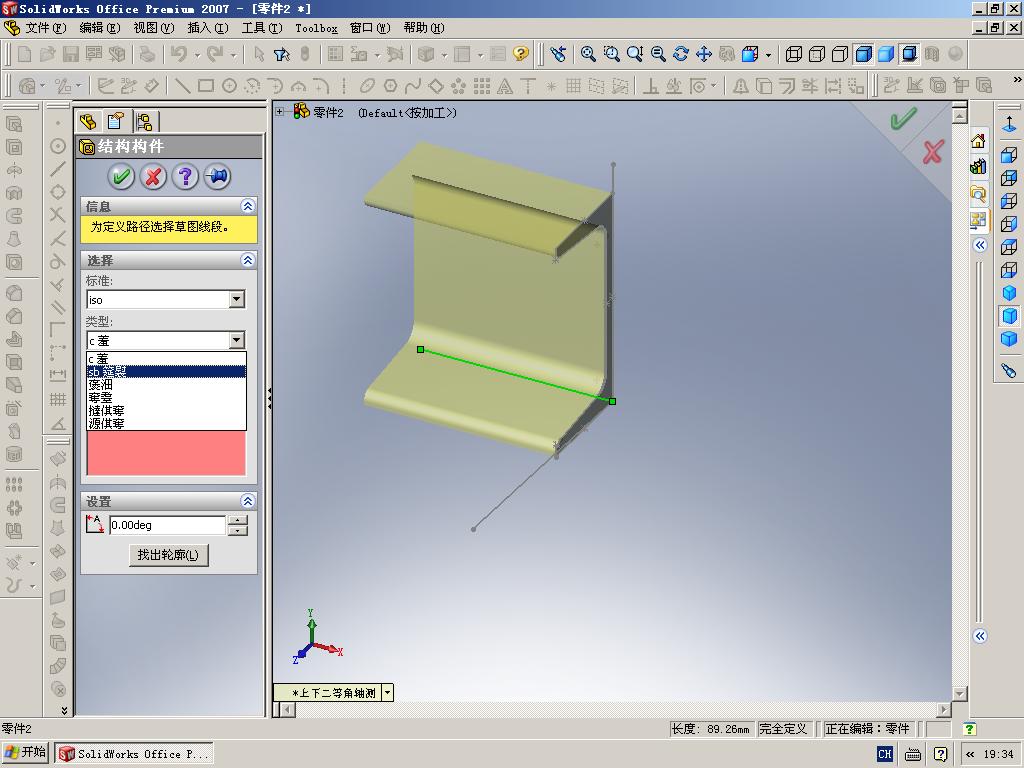Select Shaded display style icon

click(x=886, y=54)
